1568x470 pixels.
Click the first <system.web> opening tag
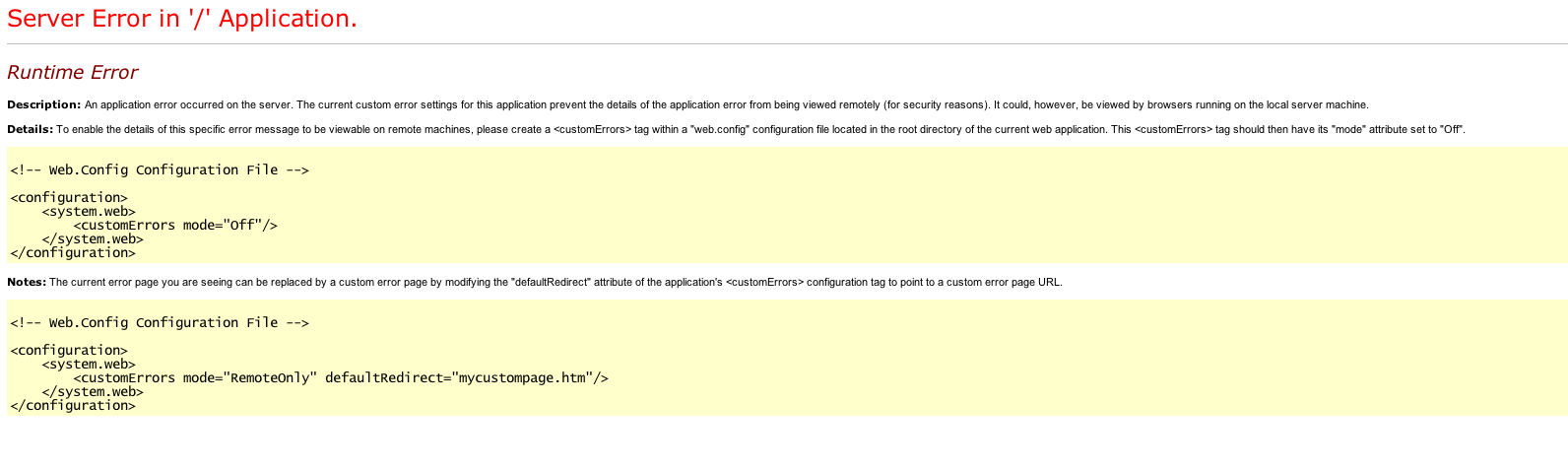[89, 212]
